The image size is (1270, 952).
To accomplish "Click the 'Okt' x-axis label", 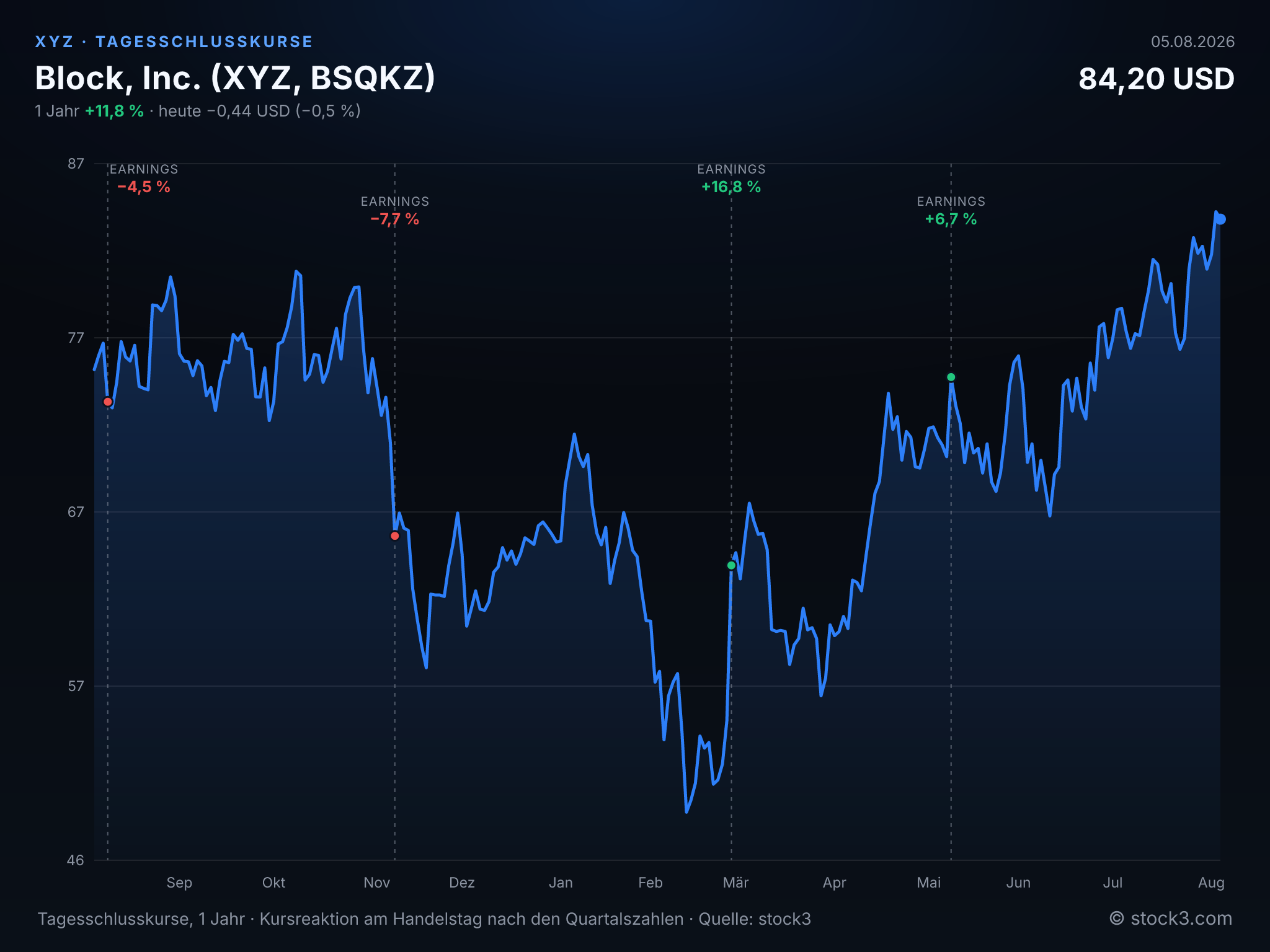I will [x=273, y=883].
